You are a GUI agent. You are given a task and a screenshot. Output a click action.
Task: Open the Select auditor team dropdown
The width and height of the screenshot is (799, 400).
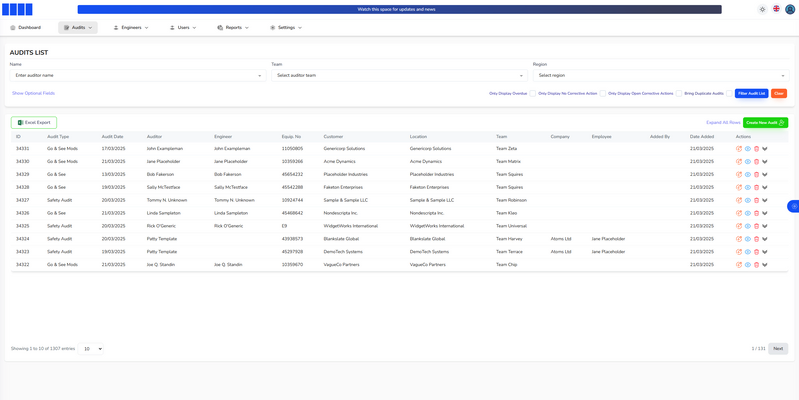coord(399,75)
